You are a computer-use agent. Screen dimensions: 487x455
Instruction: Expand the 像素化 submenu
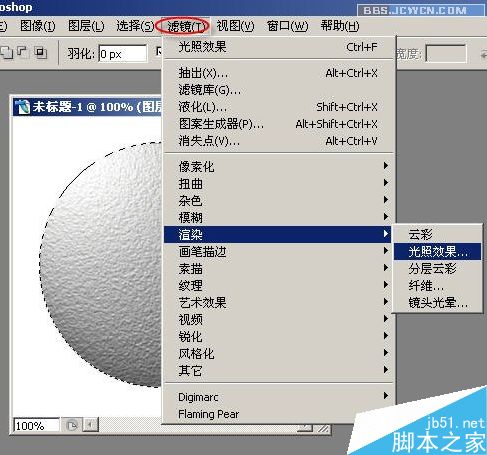pyautogui.click(x=279, y=166)
